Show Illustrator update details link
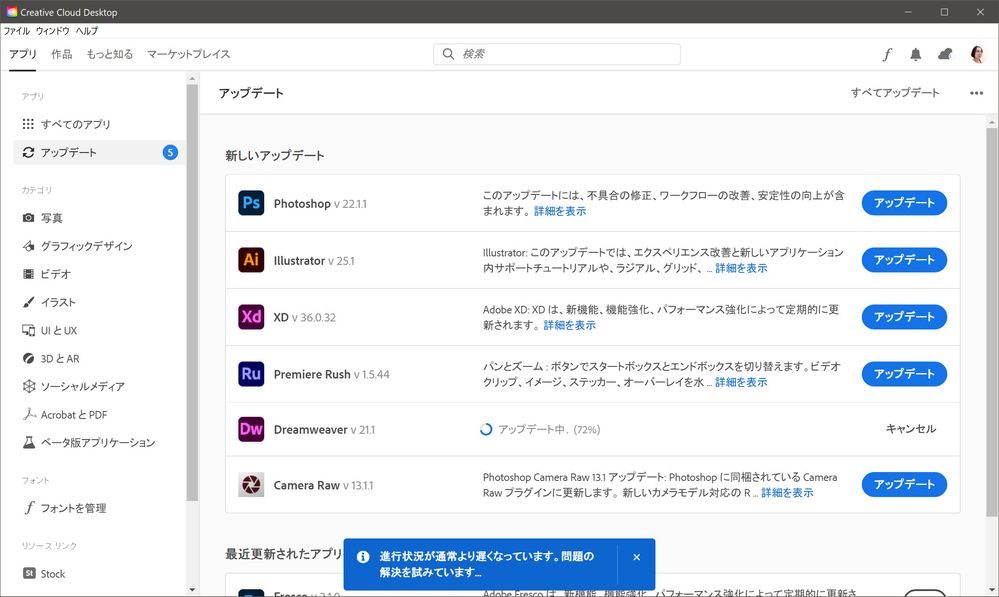Image resolution: width=999 pixels, height=597 pixels. pos(741,268)
